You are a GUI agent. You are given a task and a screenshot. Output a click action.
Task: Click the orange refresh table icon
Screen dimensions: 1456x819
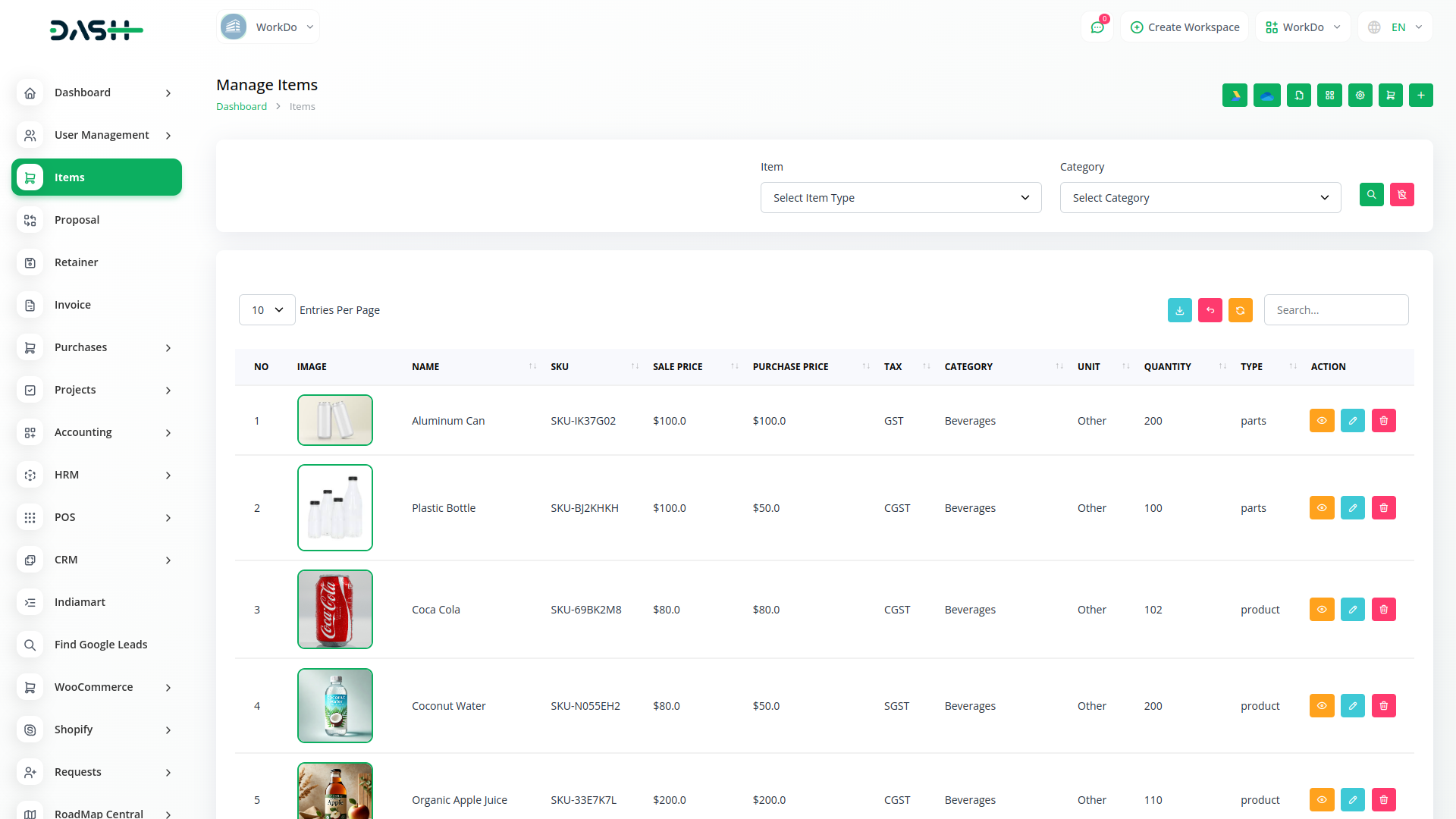pyautogui.click(x=1240, y=310)
